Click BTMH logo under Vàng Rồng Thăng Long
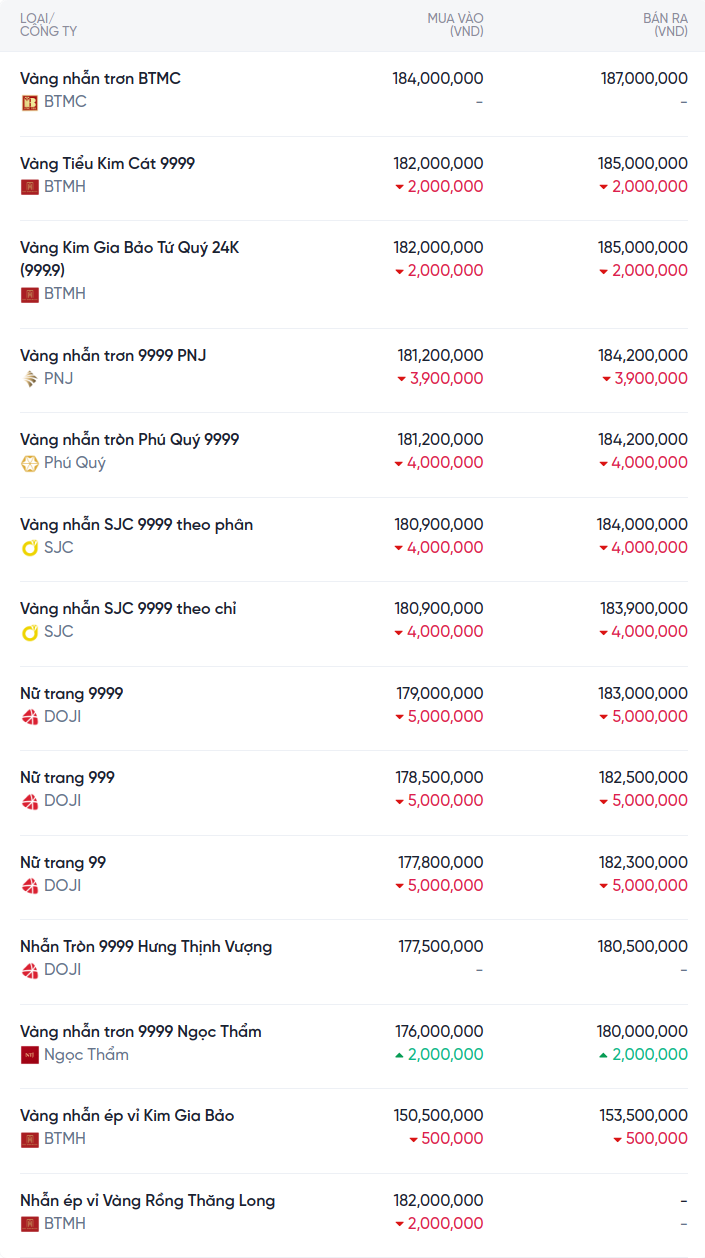The width and height of the screenshot is (705, 1258). pyautogui.click(x=30, y=1224)
